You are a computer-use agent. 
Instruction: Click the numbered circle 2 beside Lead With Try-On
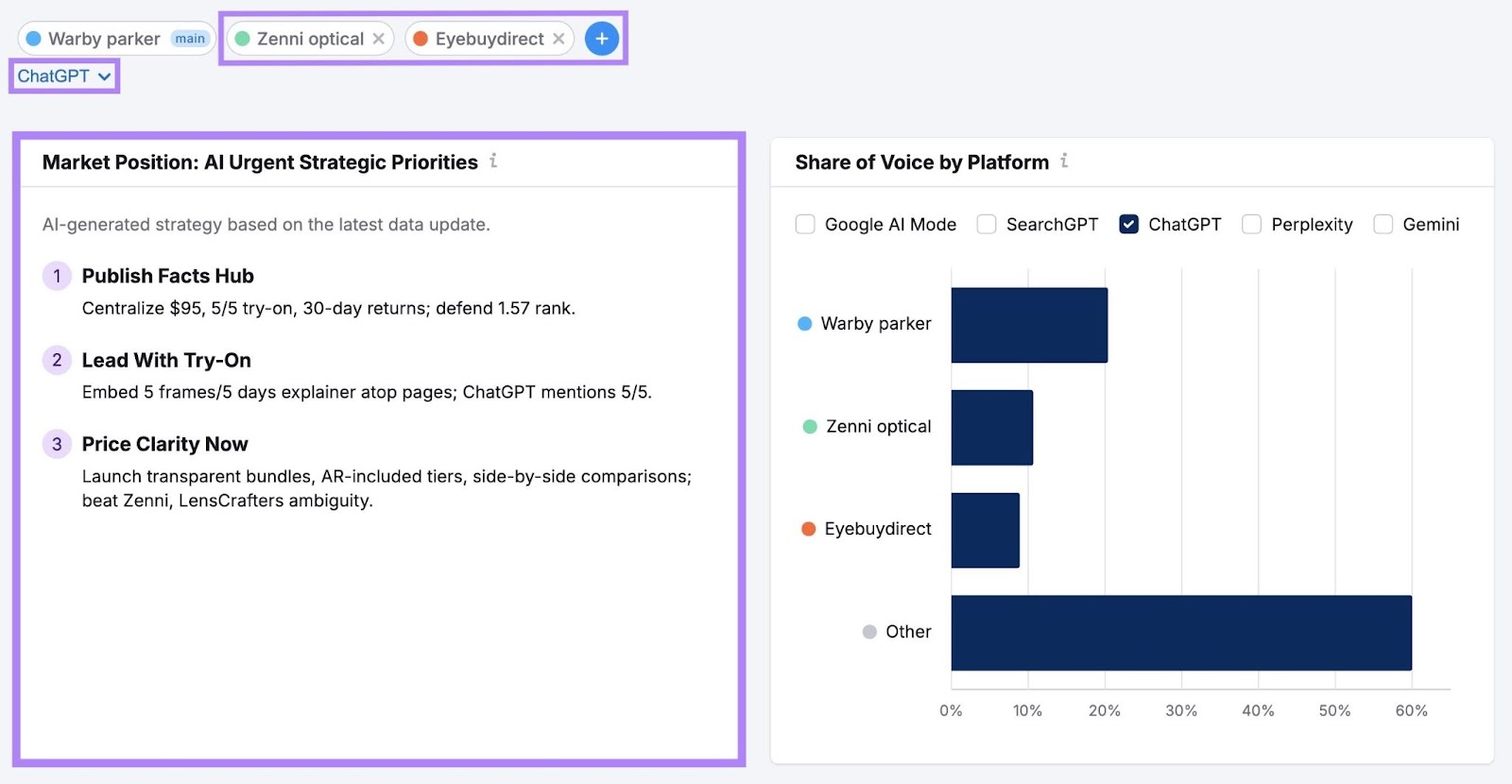click(57, 360)
